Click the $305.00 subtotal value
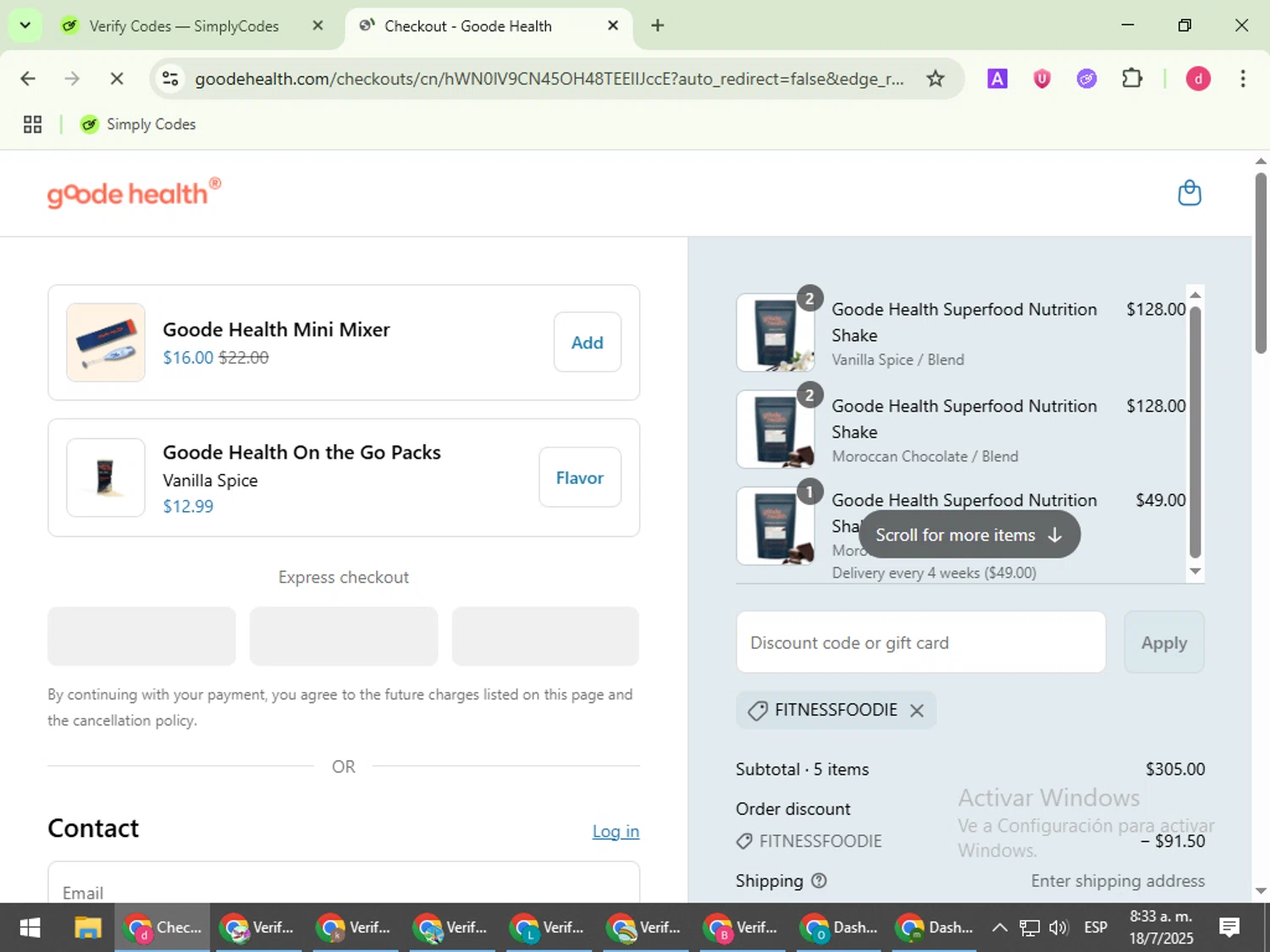Screen dimensions: 1270x952 [1175, 769]
